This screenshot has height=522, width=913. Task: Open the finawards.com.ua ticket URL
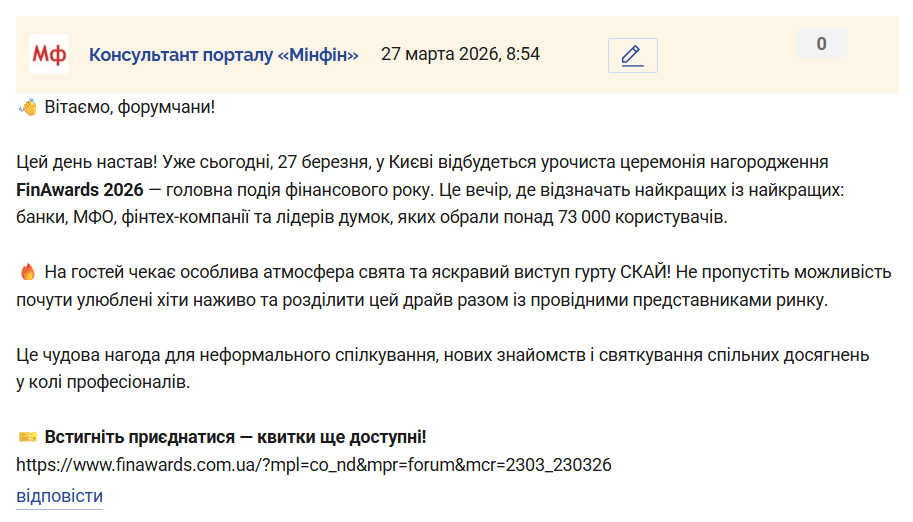[314, 465]
